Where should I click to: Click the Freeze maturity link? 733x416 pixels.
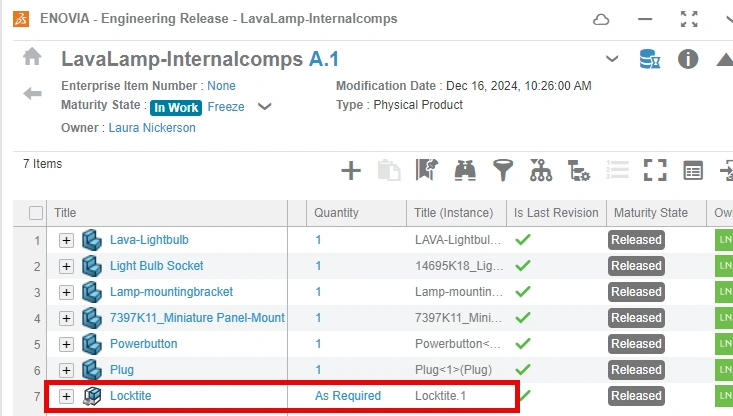coord(226,107)
